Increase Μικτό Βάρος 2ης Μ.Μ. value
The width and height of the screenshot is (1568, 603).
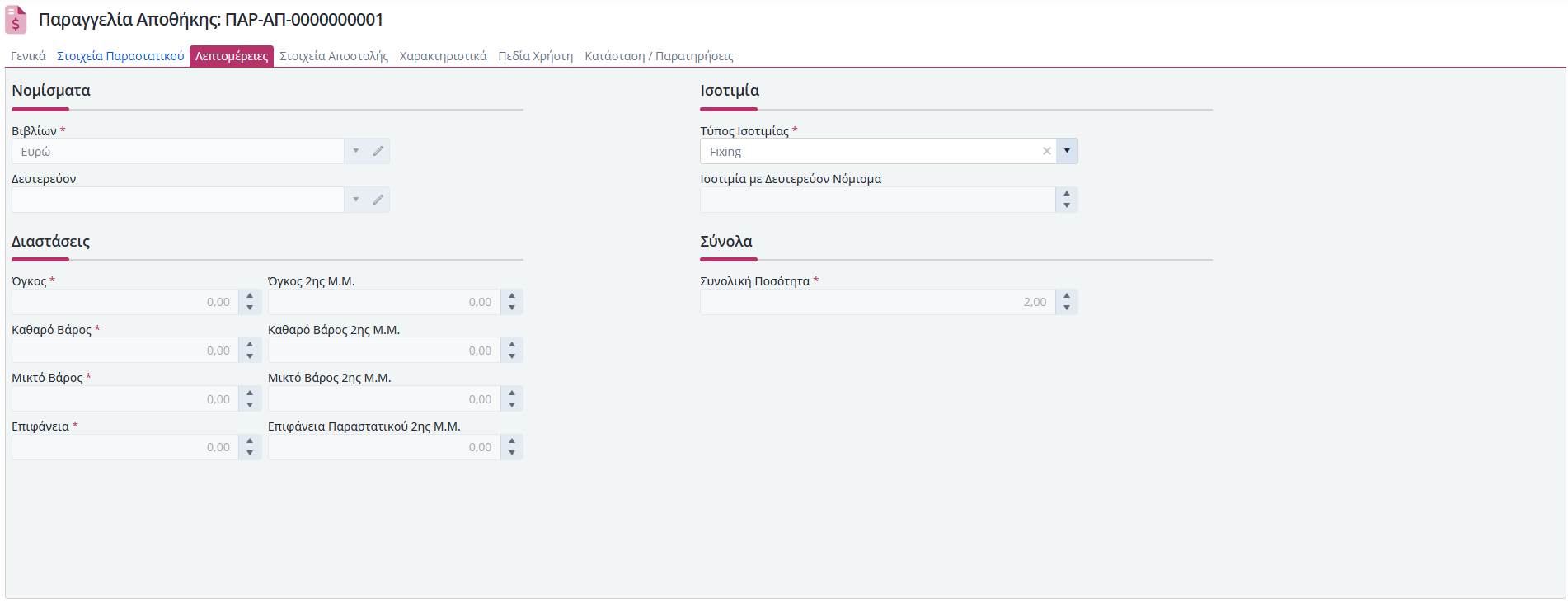(512, 393)
